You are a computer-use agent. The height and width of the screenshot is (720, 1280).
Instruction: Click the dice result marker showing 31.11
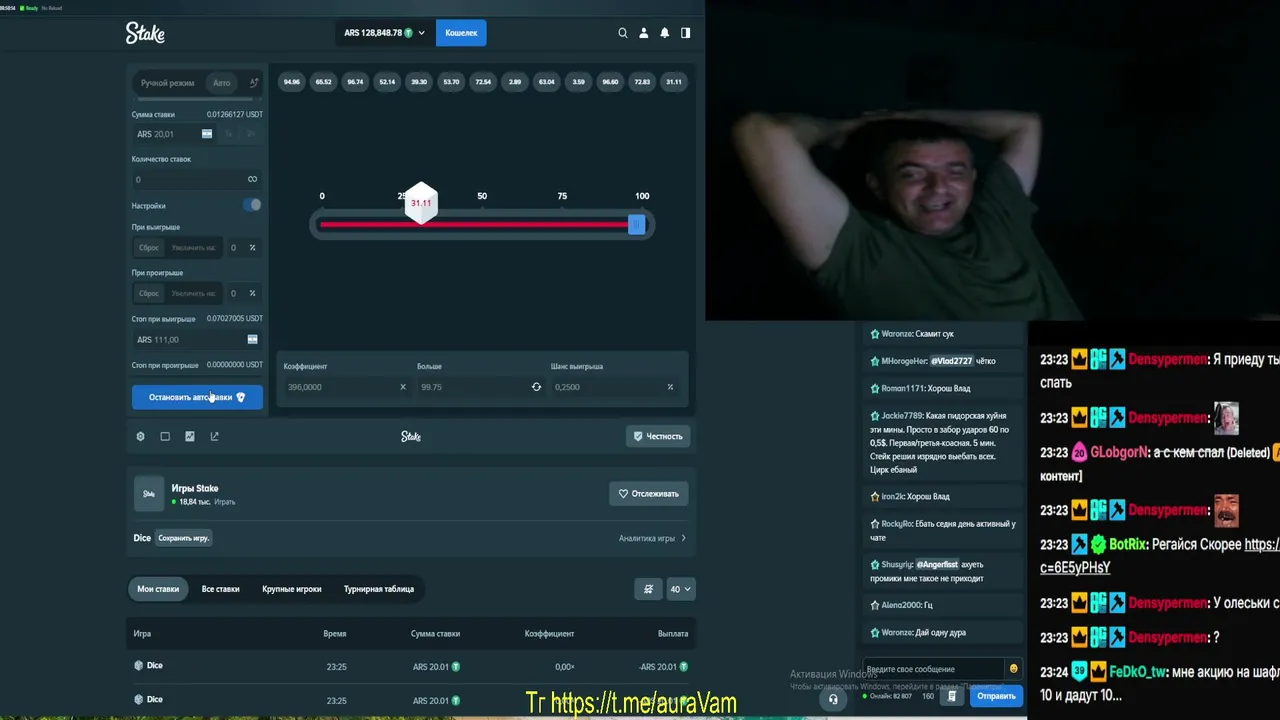point(421,203)
